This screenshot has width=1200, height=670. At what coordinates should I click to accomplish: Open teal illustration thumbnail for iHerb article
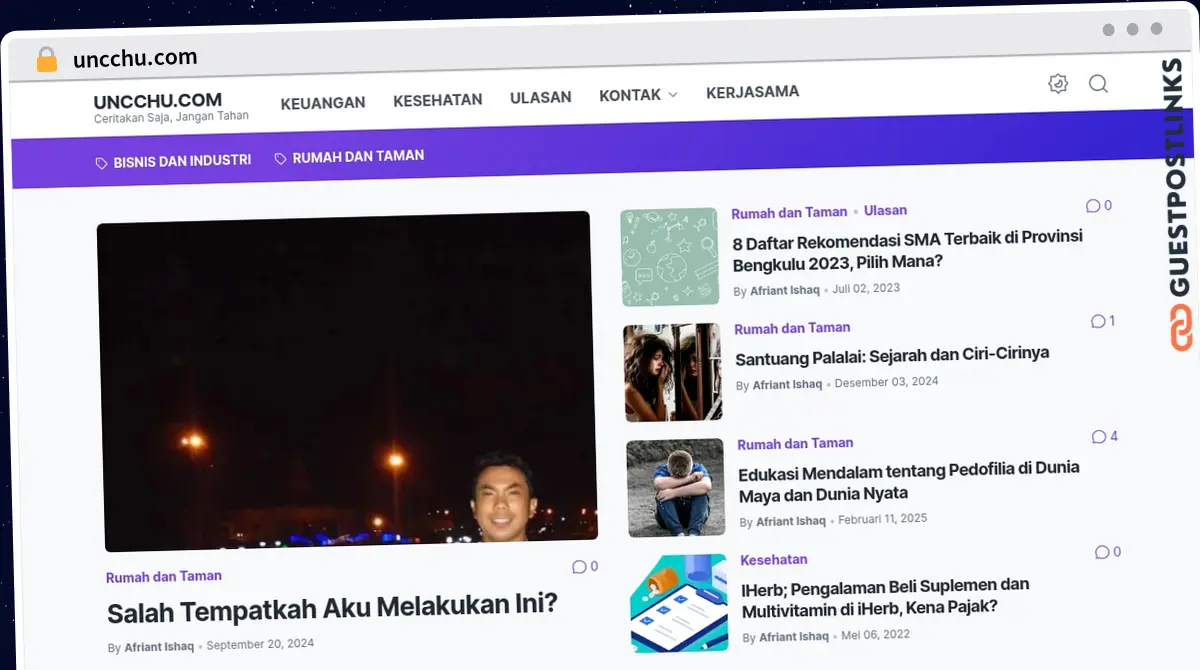click(x=679, y=603)
